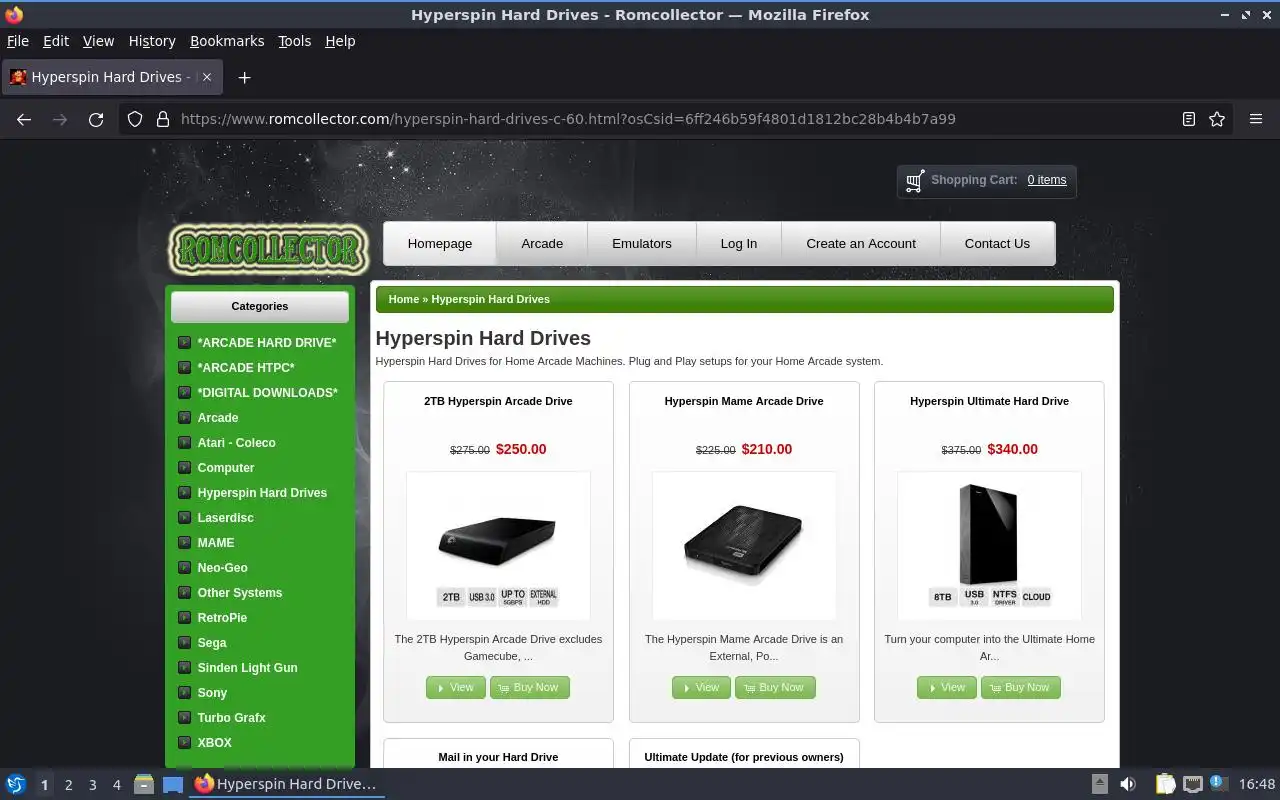Click the show desktop icon in taskbar

[x=173, y=784]
